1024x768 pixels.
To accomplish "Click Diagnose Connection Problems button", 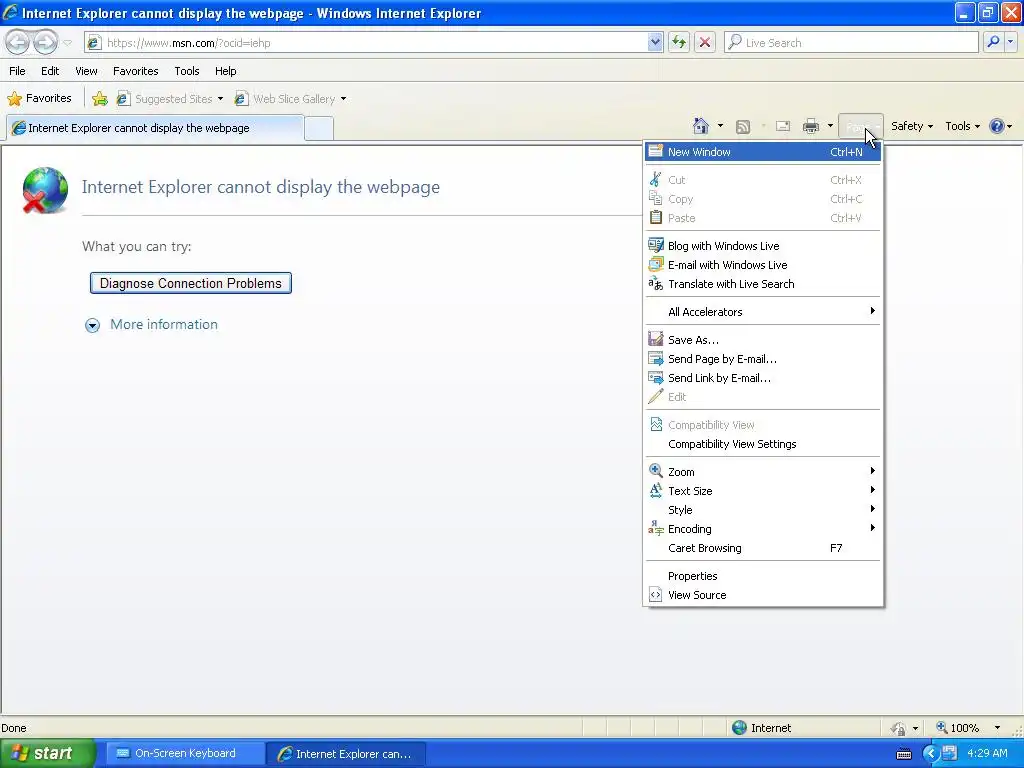I will (191, 283).
